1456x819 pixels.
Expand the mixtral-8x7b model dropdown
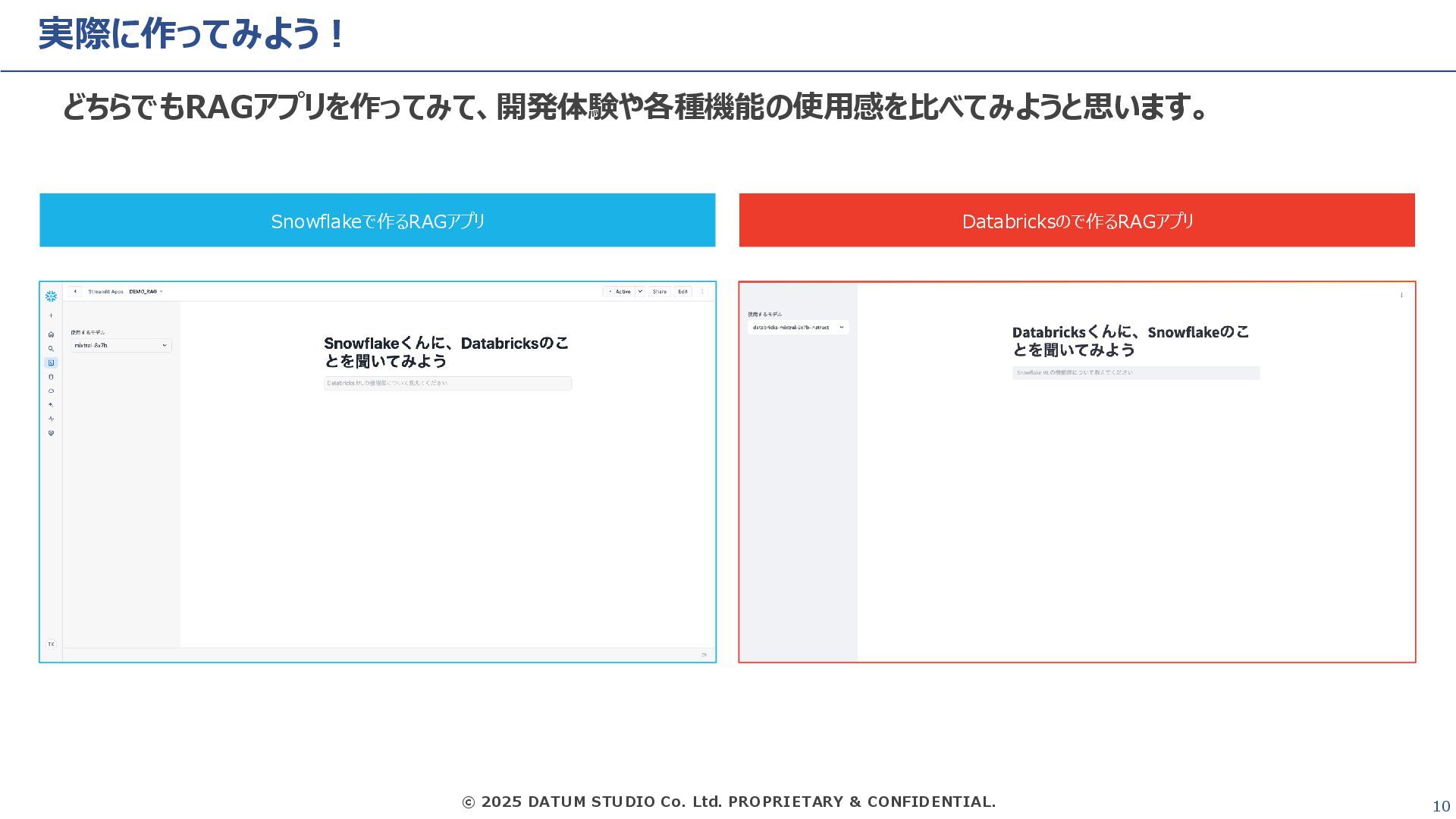click(x=121, y=345)
